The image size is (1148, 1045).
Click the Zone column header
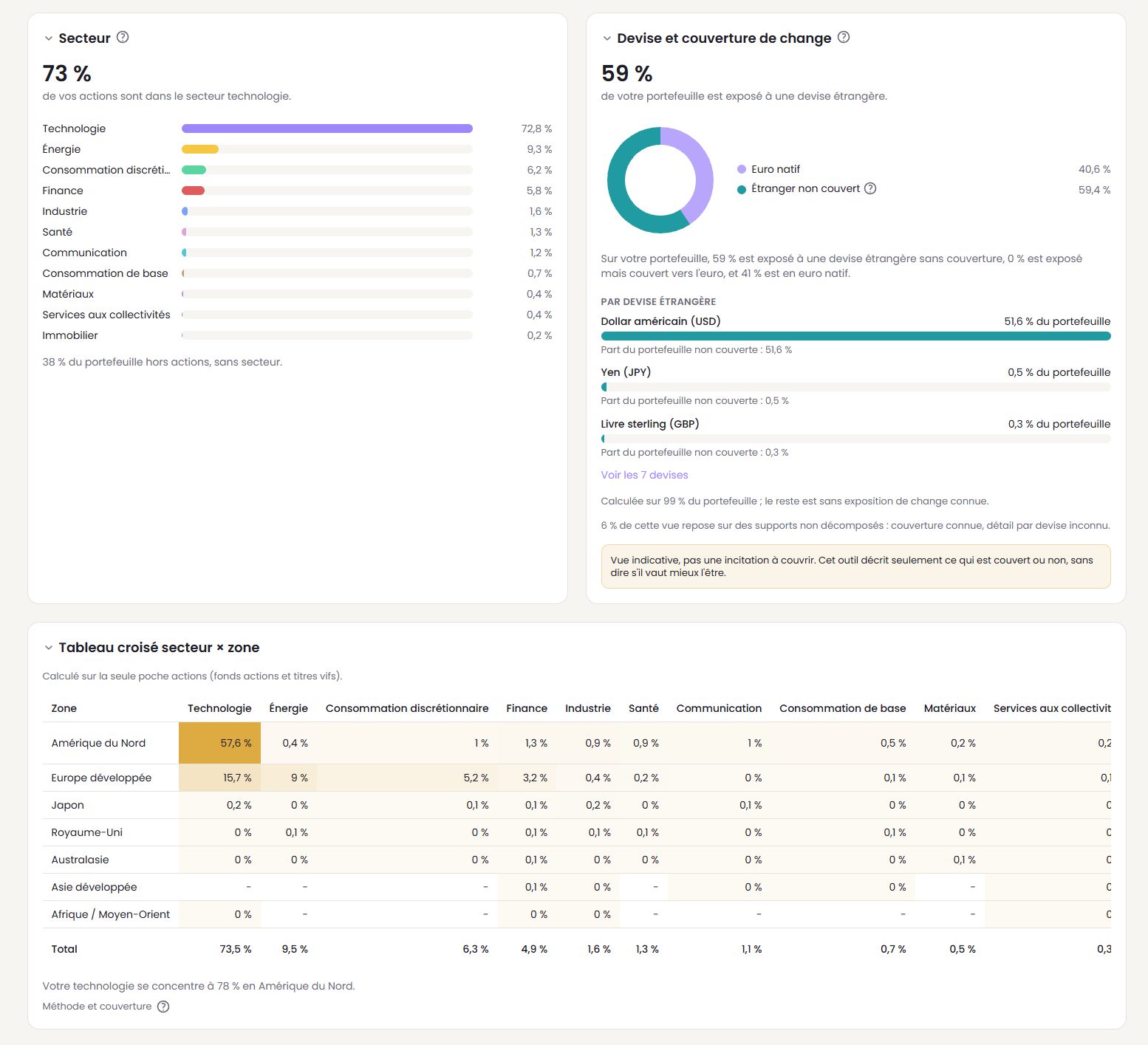pos(64,708)
